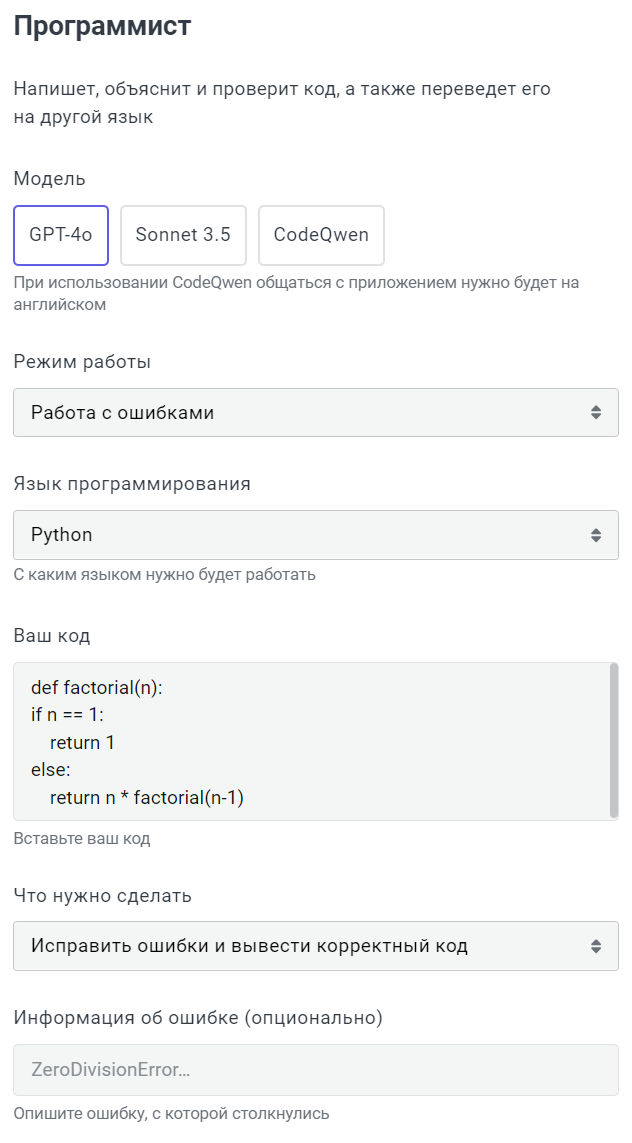Click the arrows icon in the Python selector
The height and width of the screenshot is (1143, 632).
pyautogui.click(x=596, y=535)
